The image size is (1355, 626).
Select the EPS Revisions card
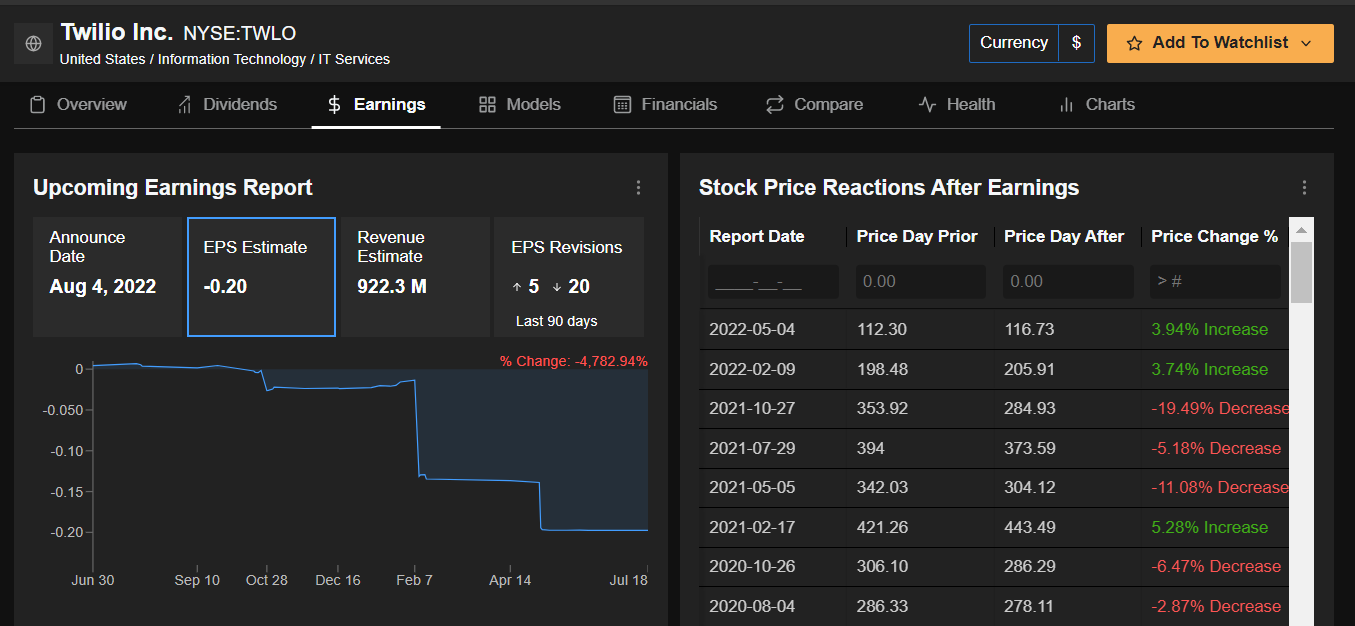coord(569,277)
